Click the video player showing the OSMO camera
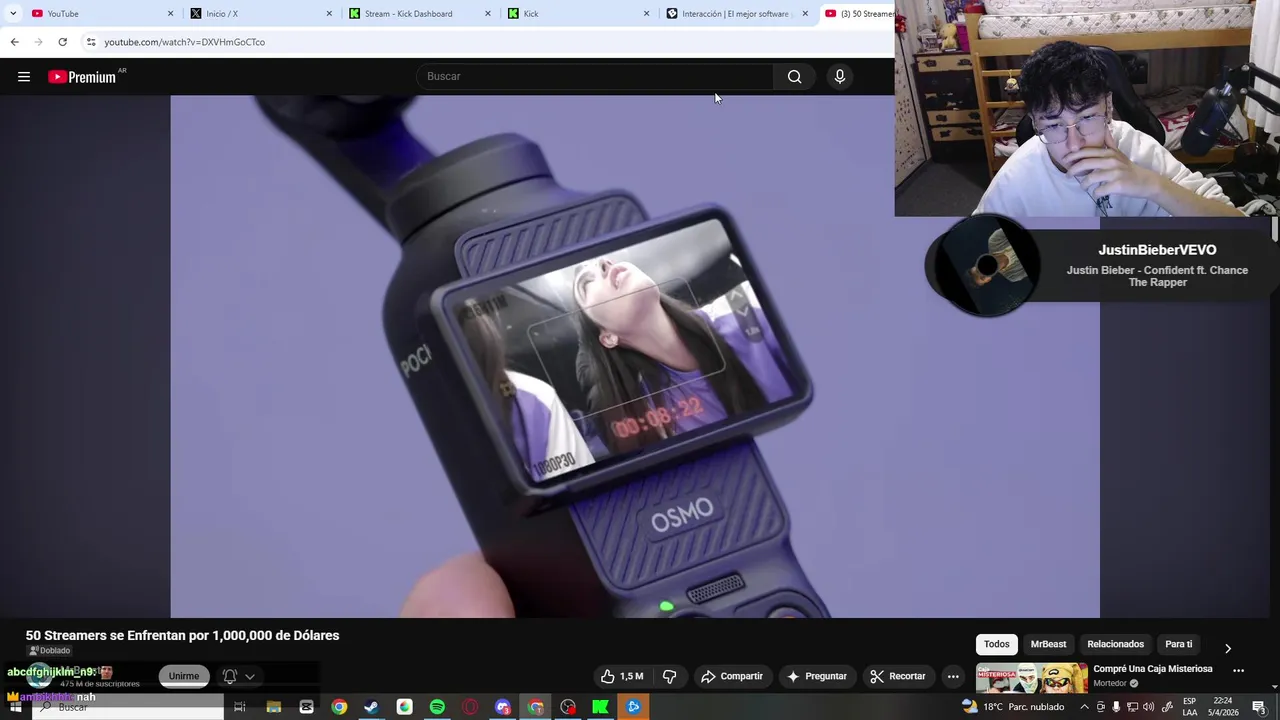This screenshot has height=720, width=1280. pos(635,356)
